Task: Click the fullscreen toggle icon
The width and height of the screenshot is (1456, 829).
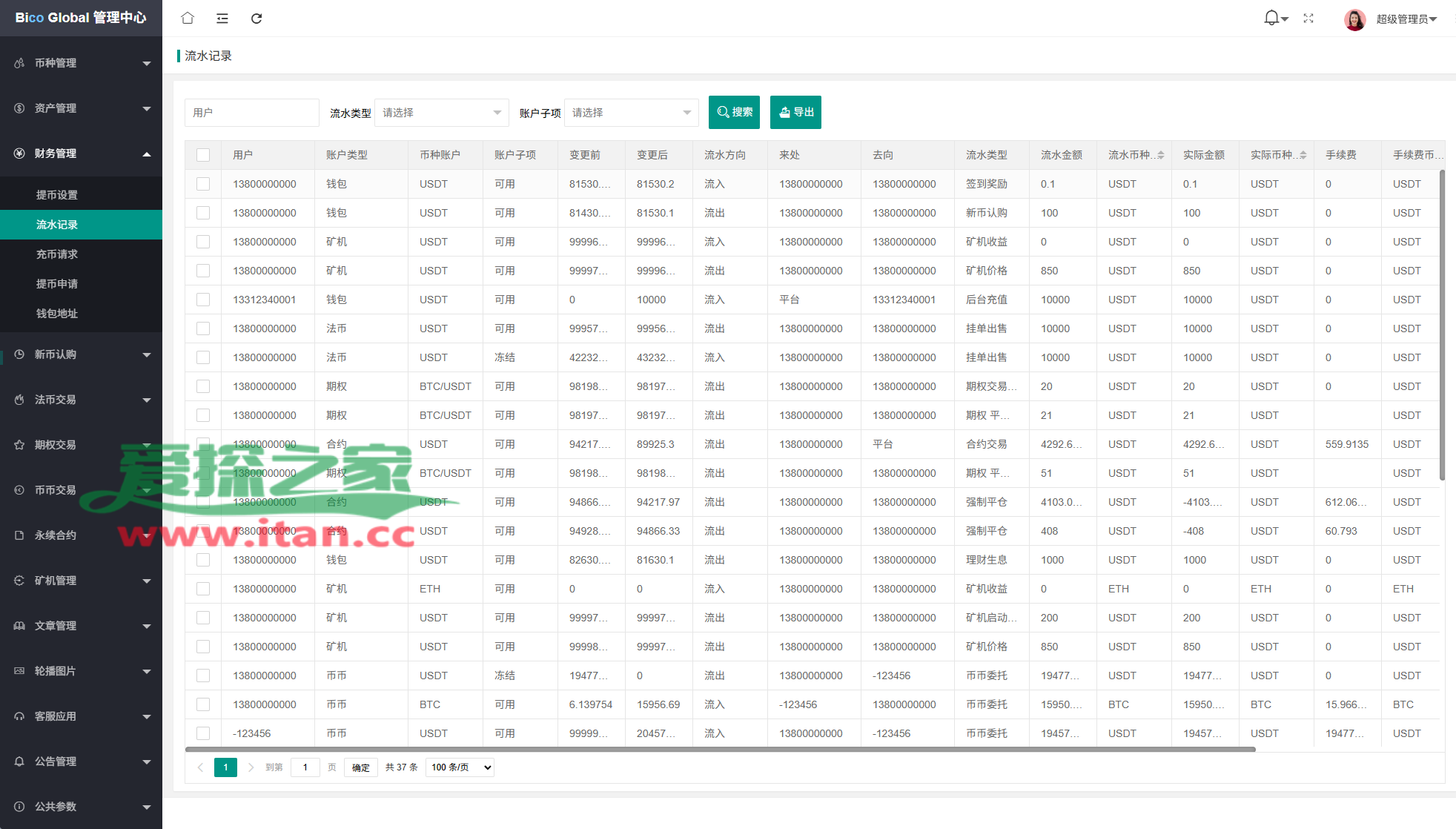Action: pyautogui.click(x=1308, y=19)
